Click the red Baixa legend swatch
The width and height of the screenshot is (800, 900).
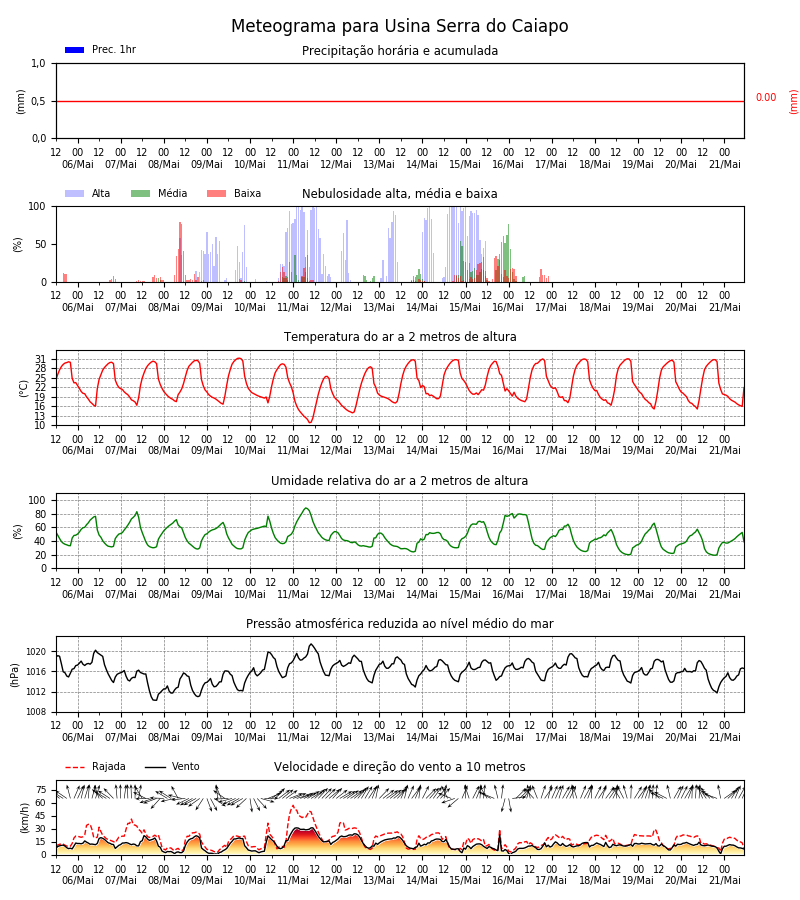[x=216, y=193]
